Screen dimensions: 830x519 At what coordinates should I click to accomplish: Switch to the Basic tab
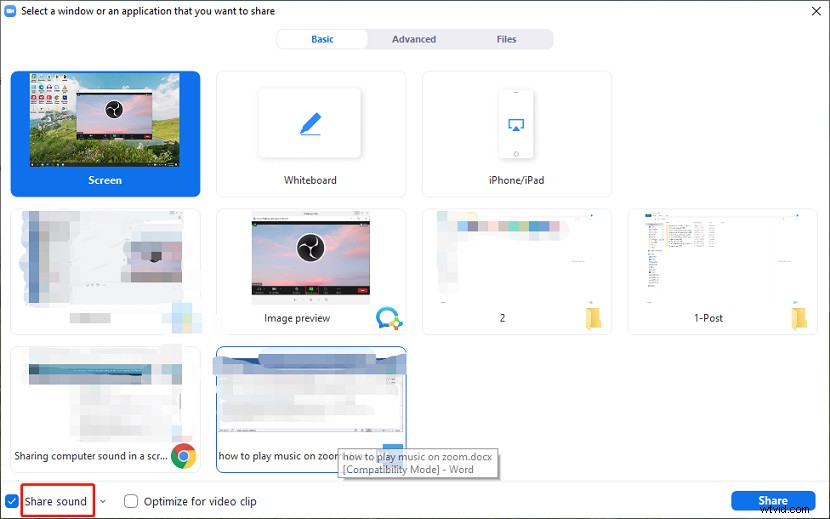(322, 39)
